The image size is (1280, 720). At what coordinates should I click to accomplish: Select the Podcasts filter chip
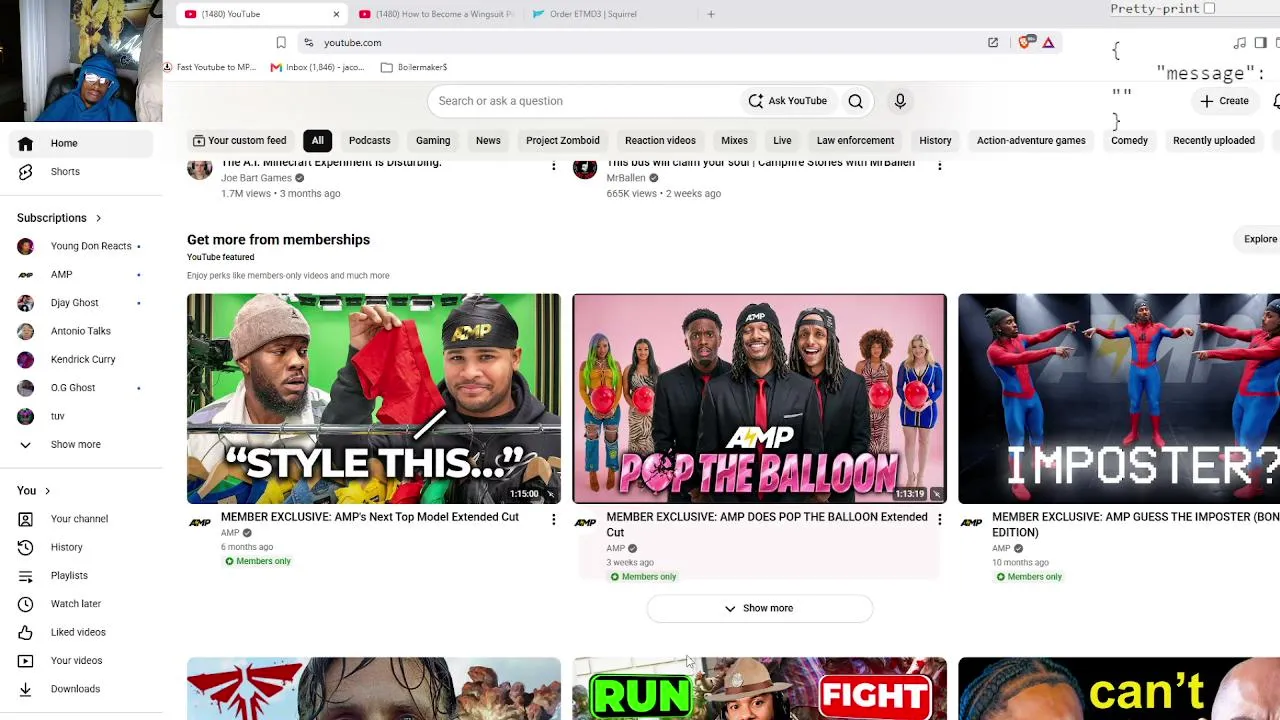370,141
